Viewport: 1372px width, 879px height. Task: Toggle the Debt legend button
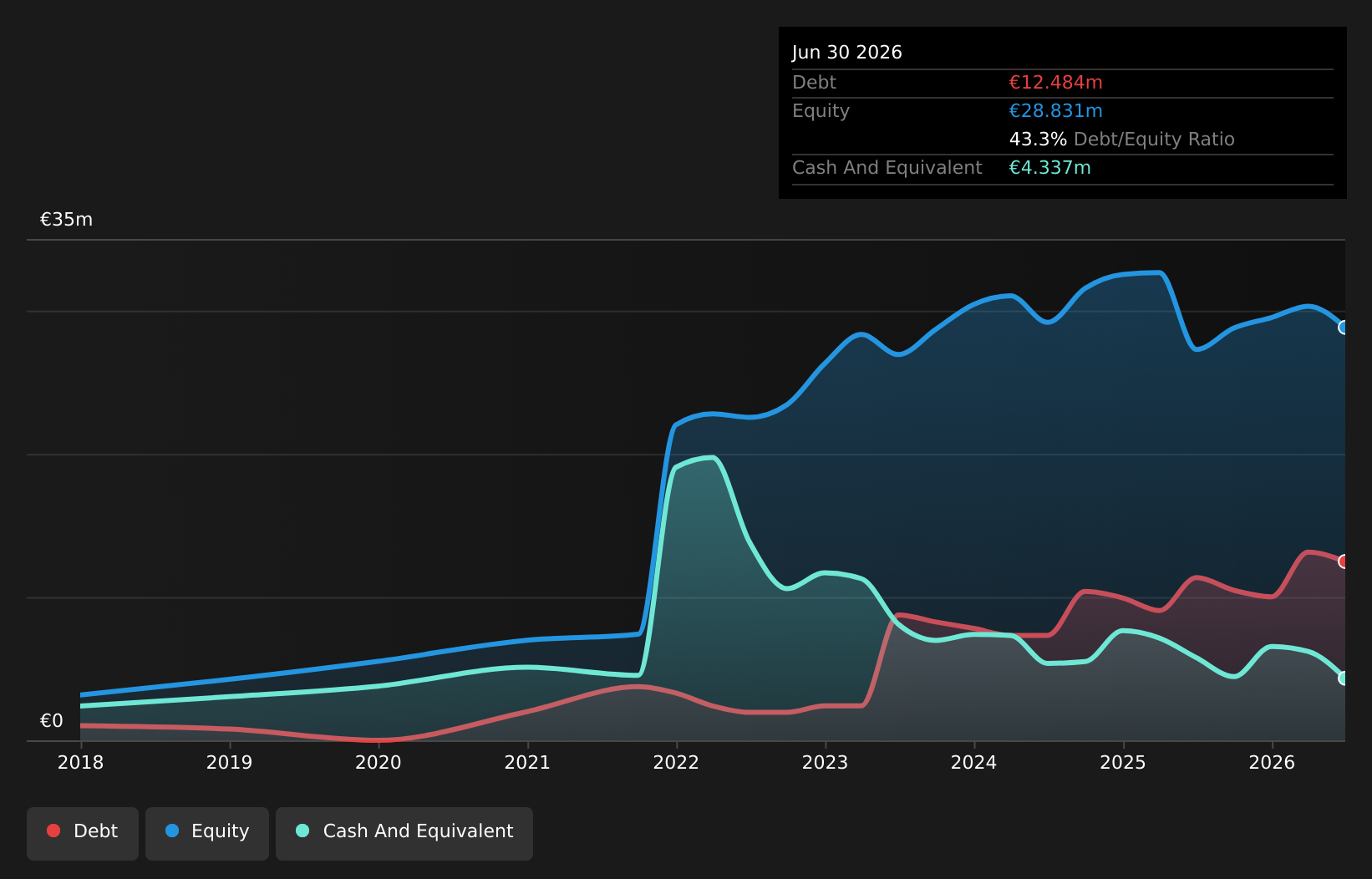pos(83,833)
